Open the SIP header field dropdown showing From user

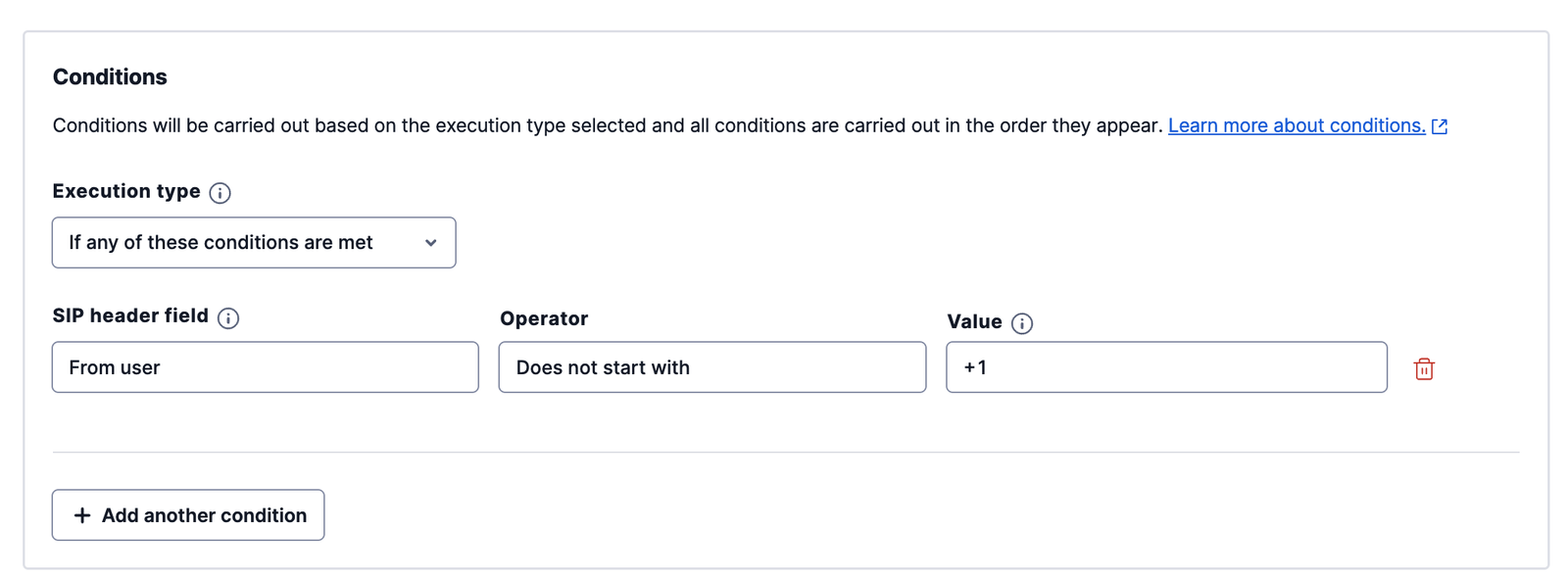(265, 366)
